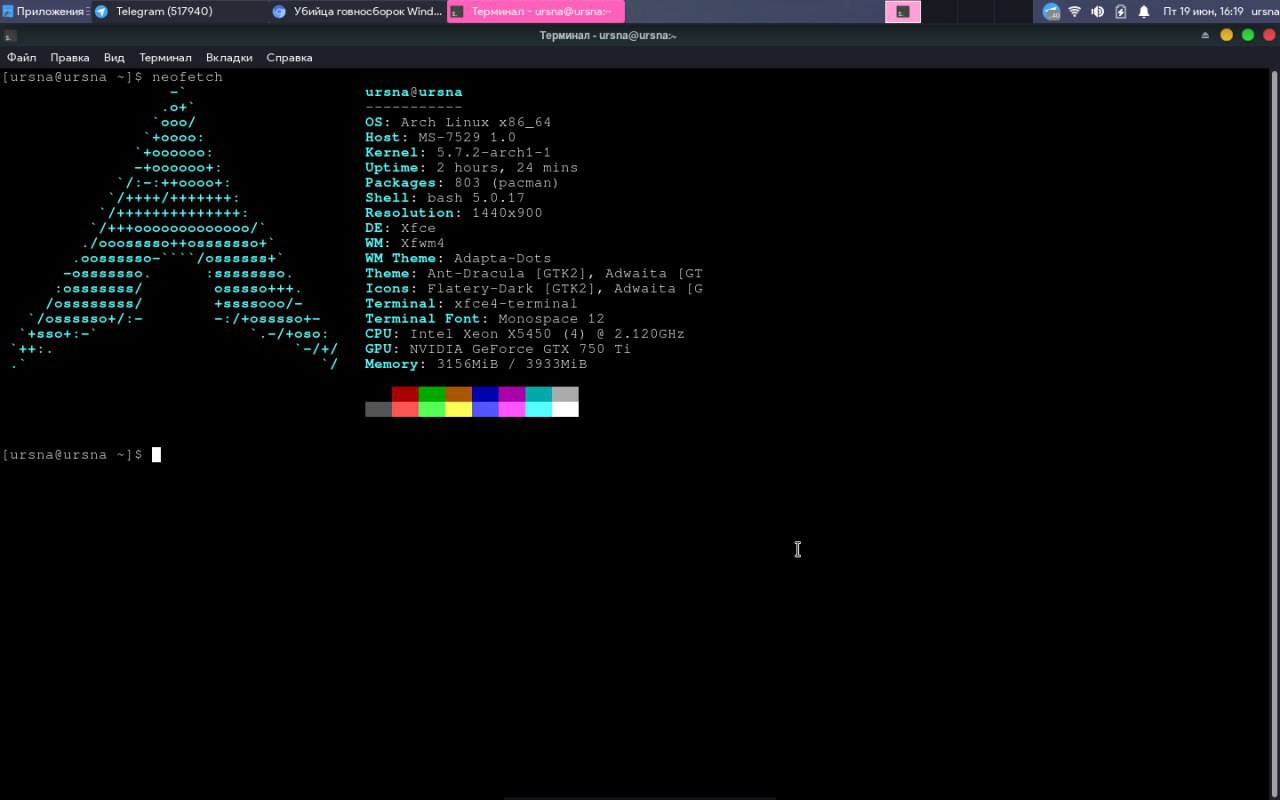Click the OS: Arch Linux x86_64 line
Viewport: 1280px width, 800px height.
tap(458, 122)
